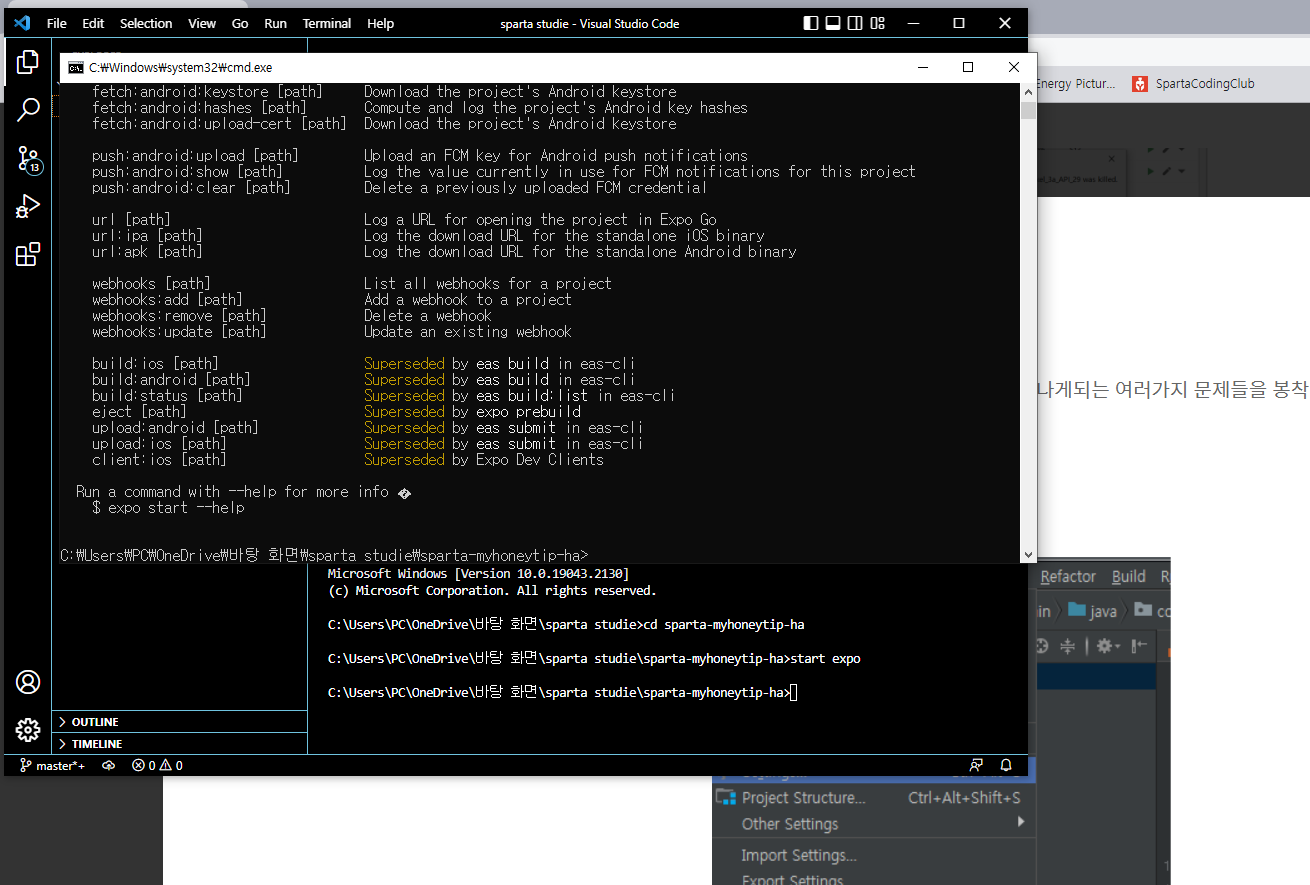Click the '$ expo start --help' line in cmd
The image size is (1310, 885).
click(168, 508)
